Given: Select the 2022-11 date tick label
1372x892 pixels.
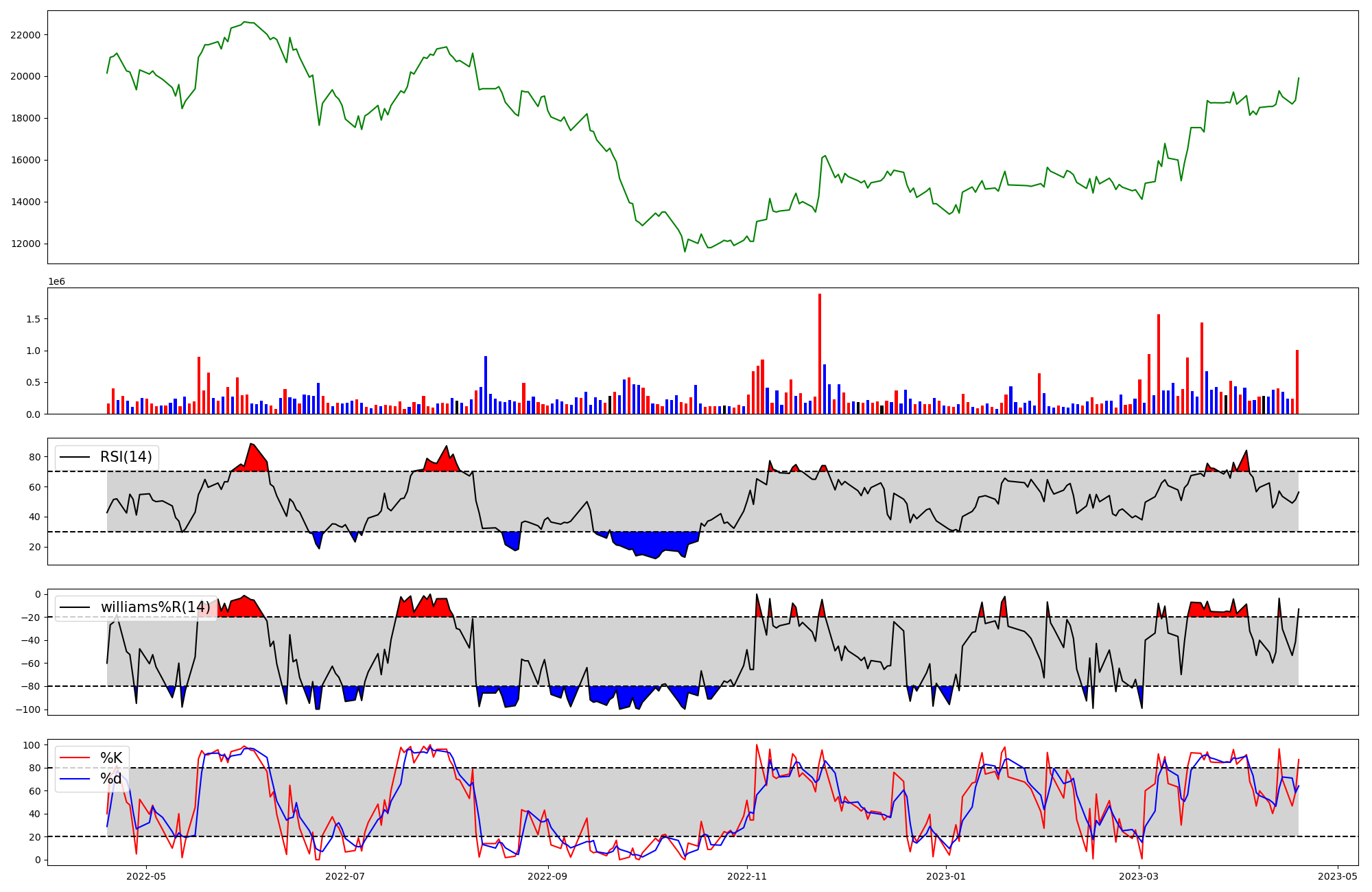Looking at the screenshot, I should tap(747, 876).
